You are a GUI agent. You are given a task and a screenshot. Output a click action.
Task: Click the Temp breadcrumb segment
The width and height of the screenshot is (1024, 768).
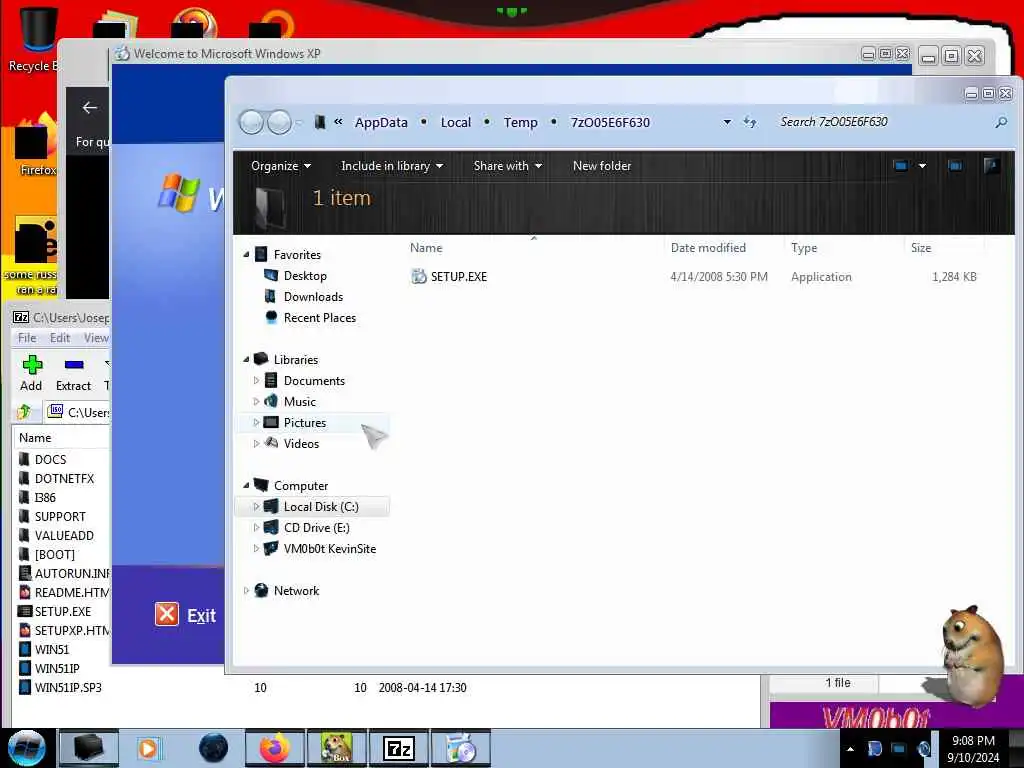pos(520,122)
